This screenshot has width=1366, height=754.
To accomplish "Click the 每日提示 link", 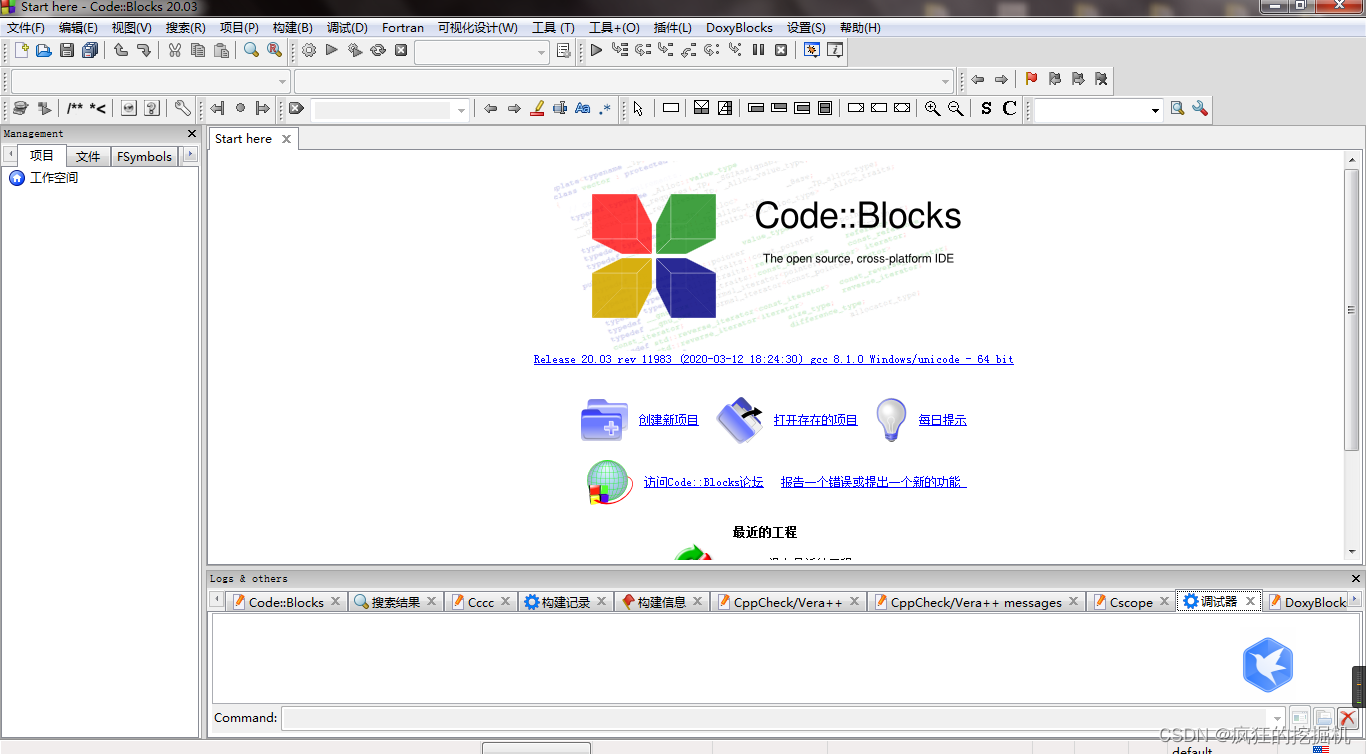I will 943,420.
